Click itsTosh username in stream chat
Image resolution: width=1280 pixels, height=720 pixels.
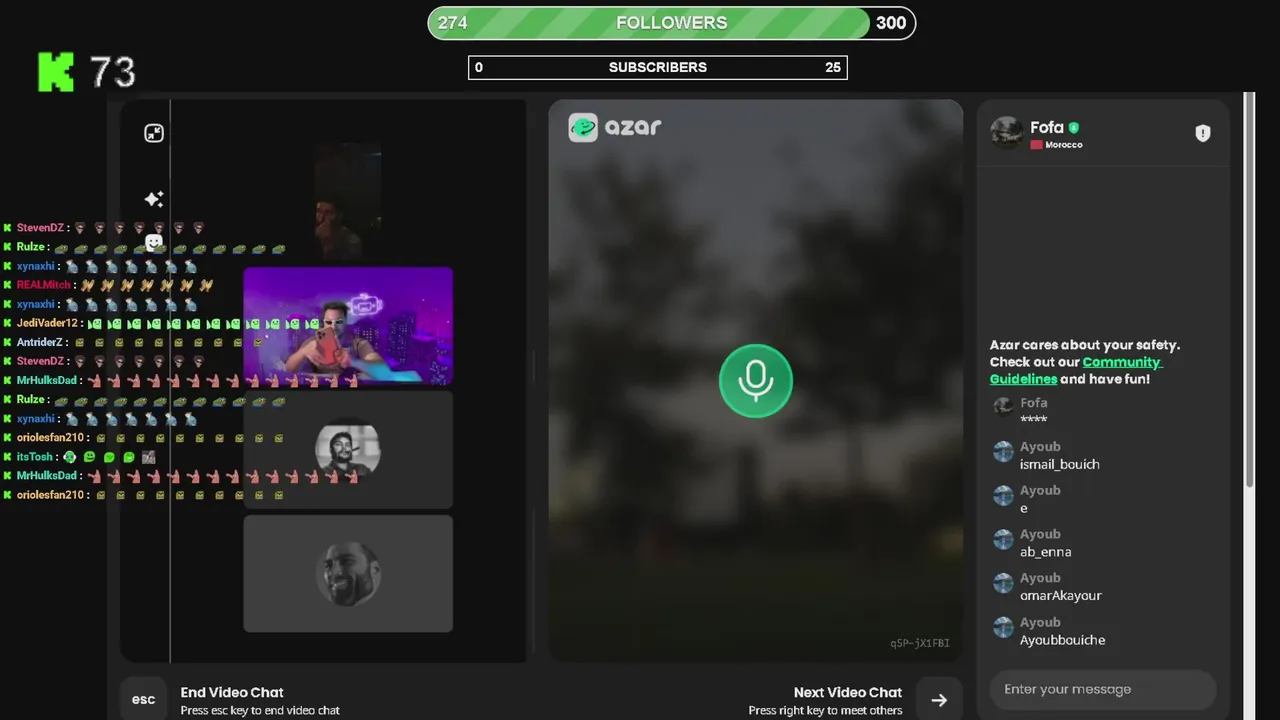coord(35,457)
